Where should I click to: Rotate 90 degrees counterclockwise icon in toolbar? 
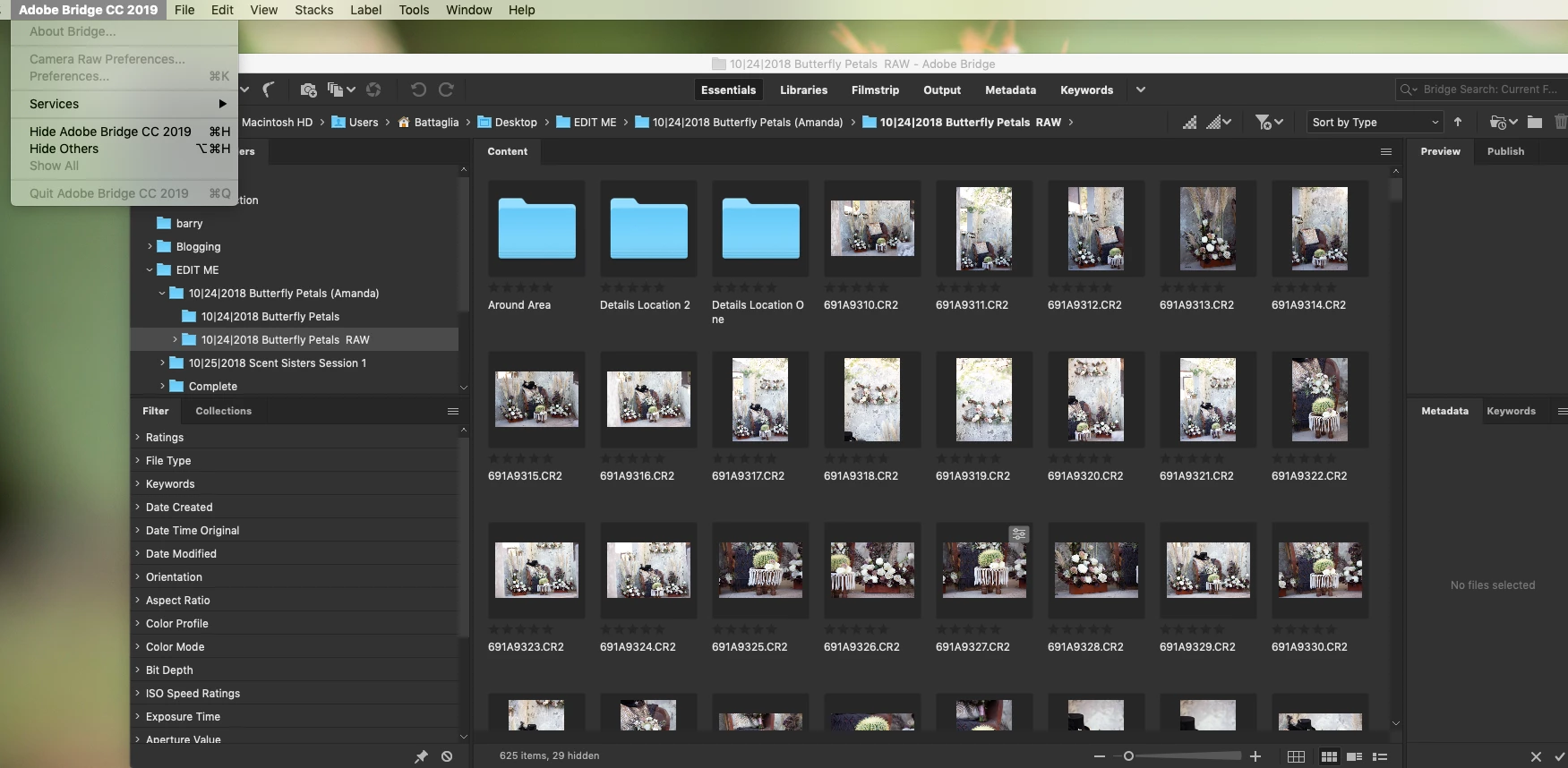coord(418,90)
